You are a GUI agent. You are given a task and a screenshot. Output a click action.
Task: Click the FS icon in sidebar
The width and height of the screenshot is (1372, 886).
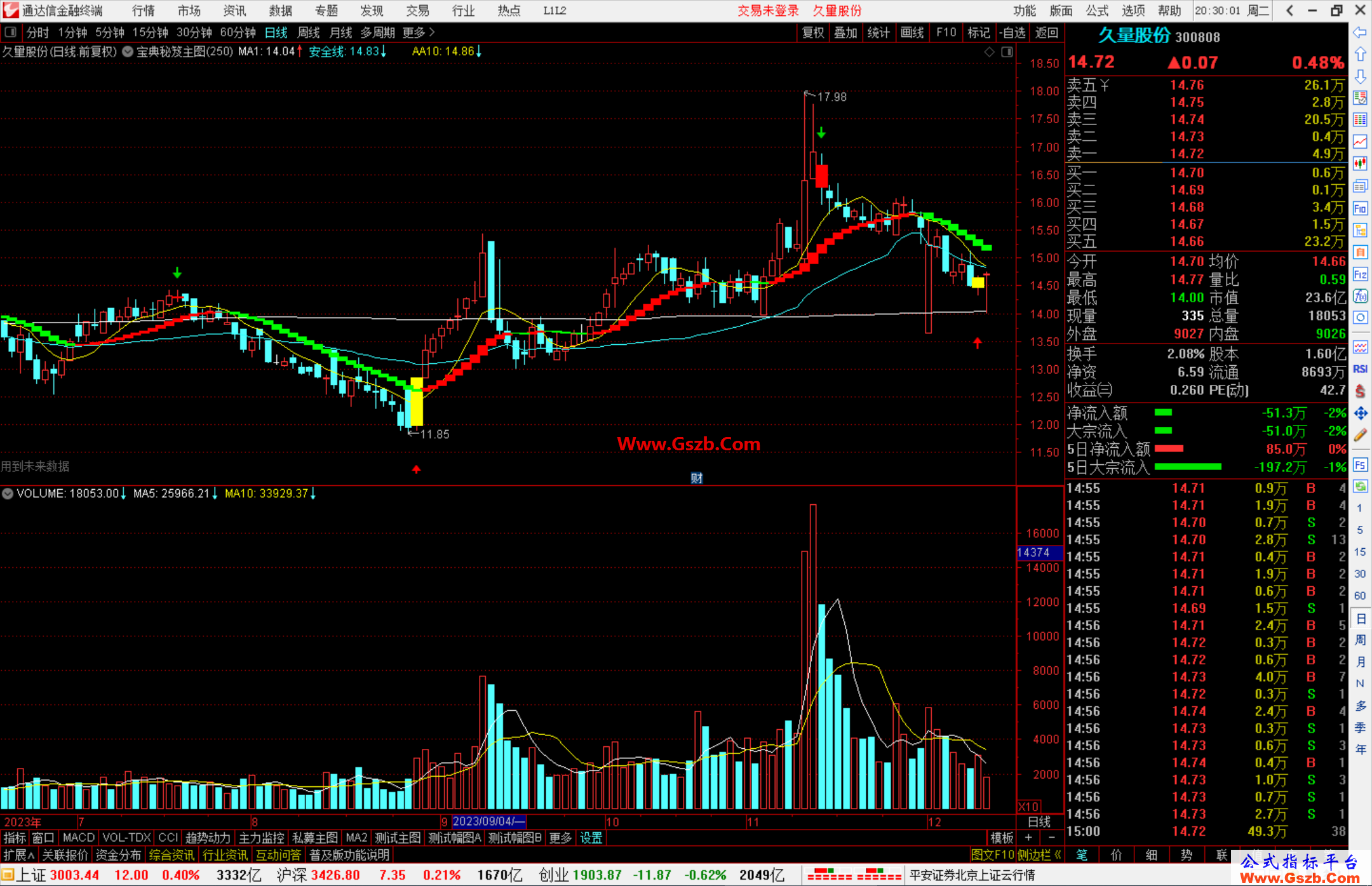click(x=1360, y=464)
